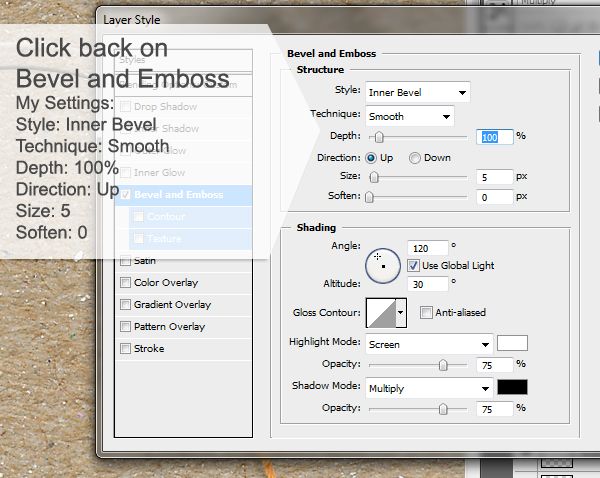Click the Size slider handle
600x478 pixels.
pos(374,177)
